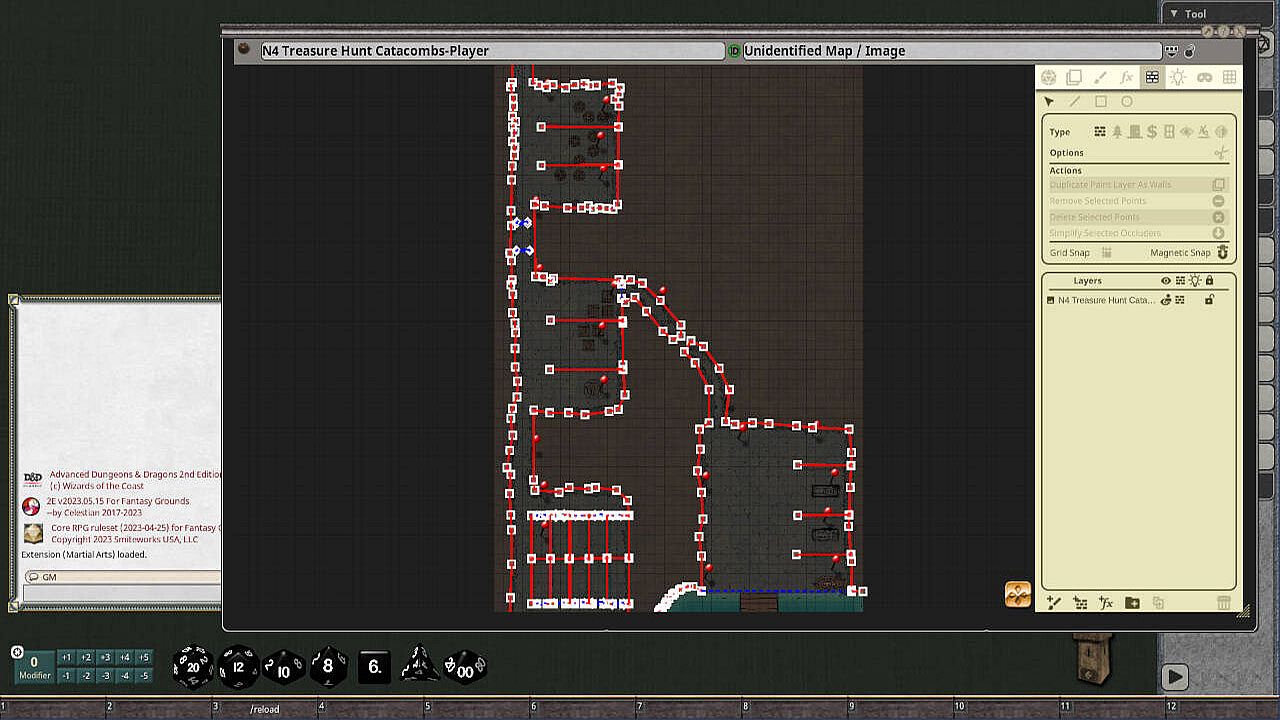Toggle layer visibility eye in Layers header
The image size is (1280, 720).
[1165, 281]
